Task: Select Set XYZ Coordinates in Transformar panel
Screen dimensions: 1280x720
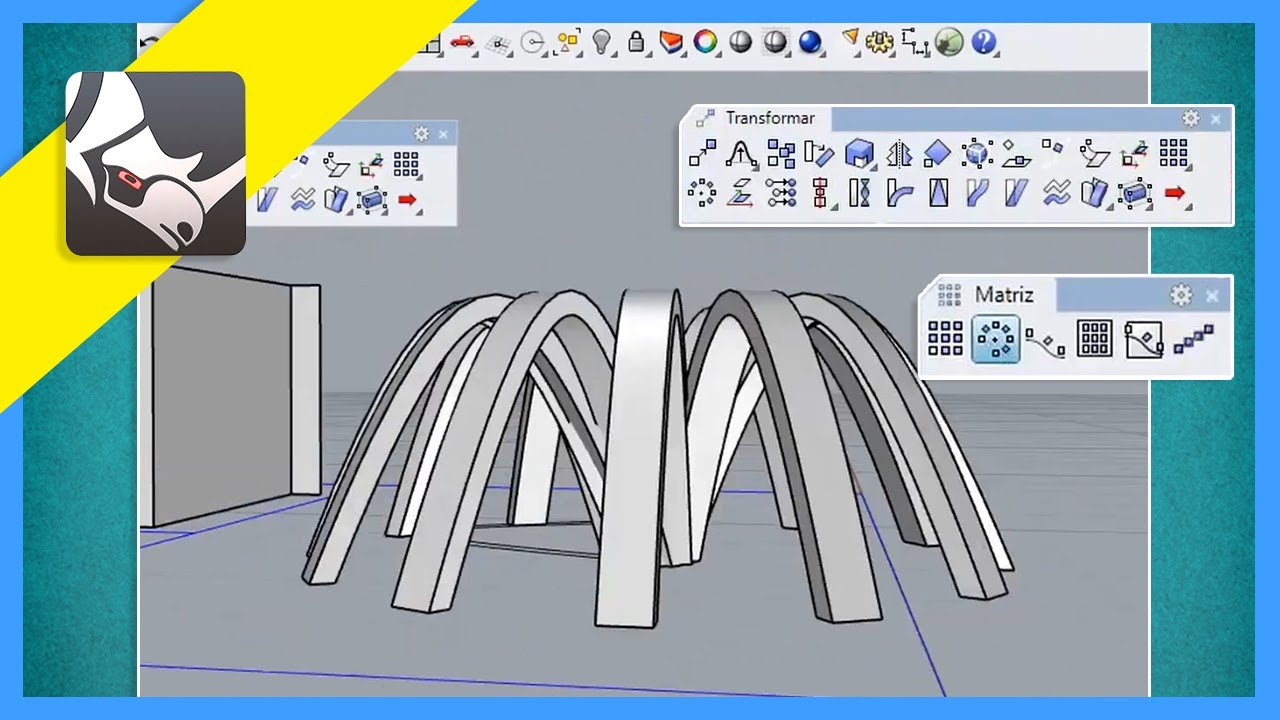Action: (x=1134, y=153)
